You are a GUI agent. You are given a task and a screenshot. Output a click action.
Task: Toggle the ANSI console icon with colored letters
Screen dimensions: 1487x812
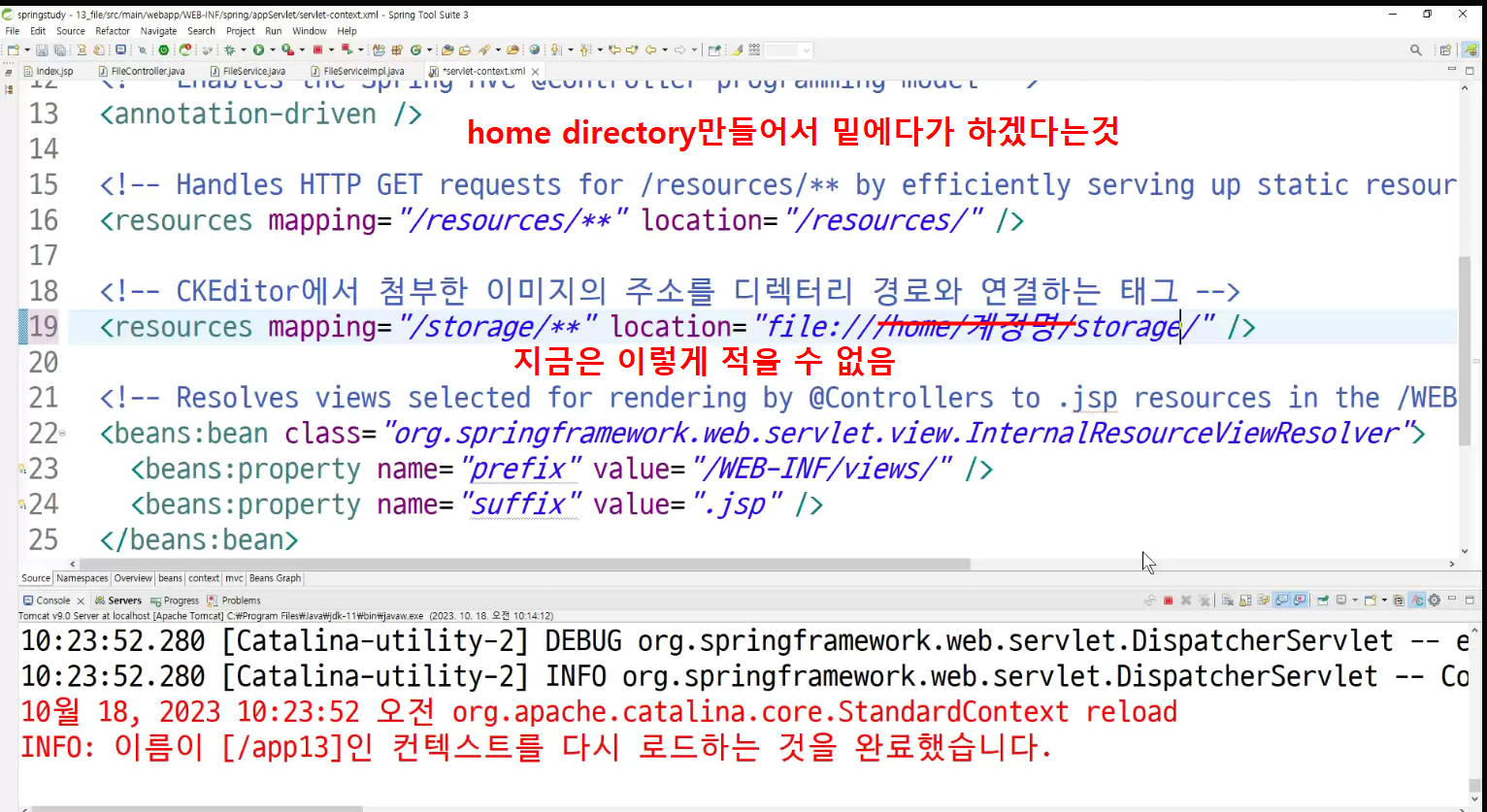1417,601
